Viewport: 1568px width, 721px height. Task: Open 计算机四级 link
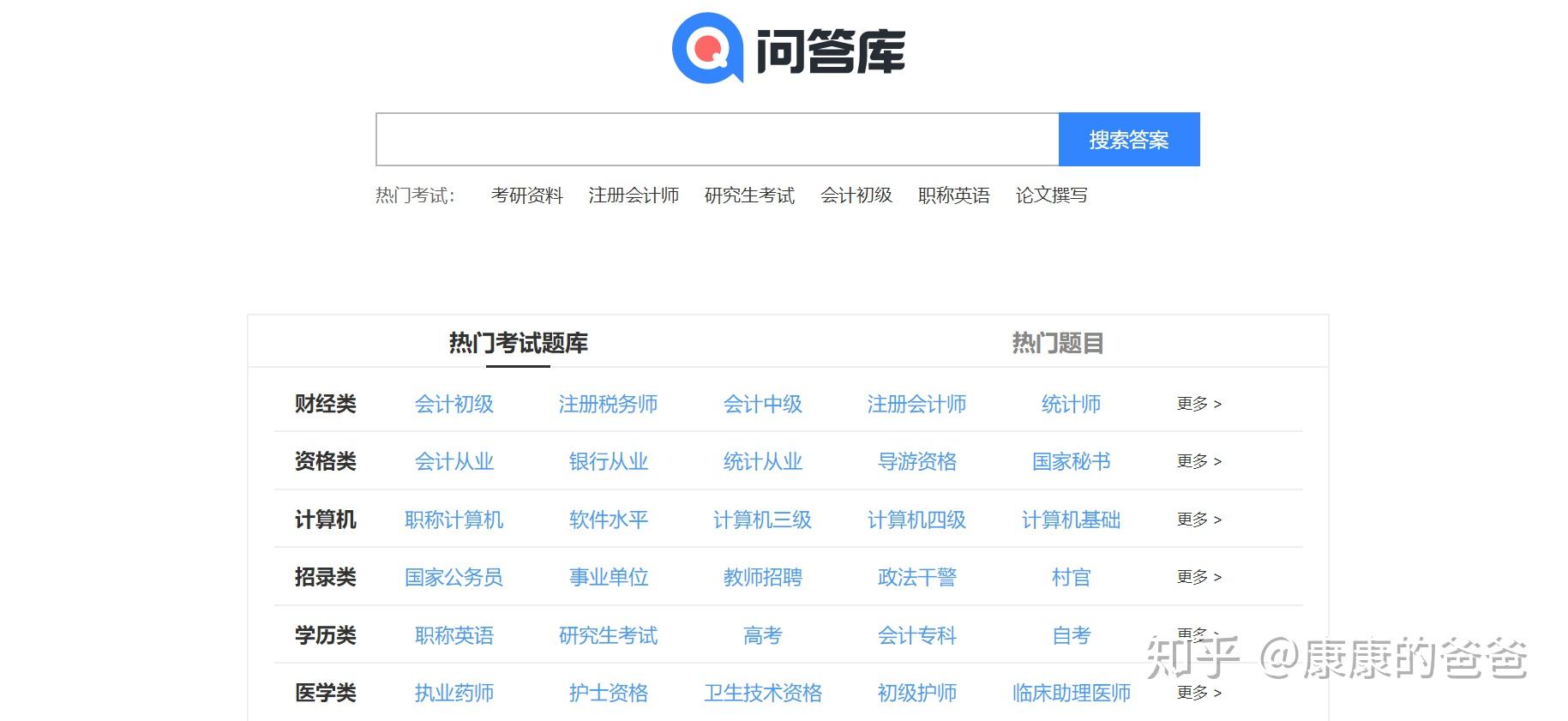click(x=917, y=520)
